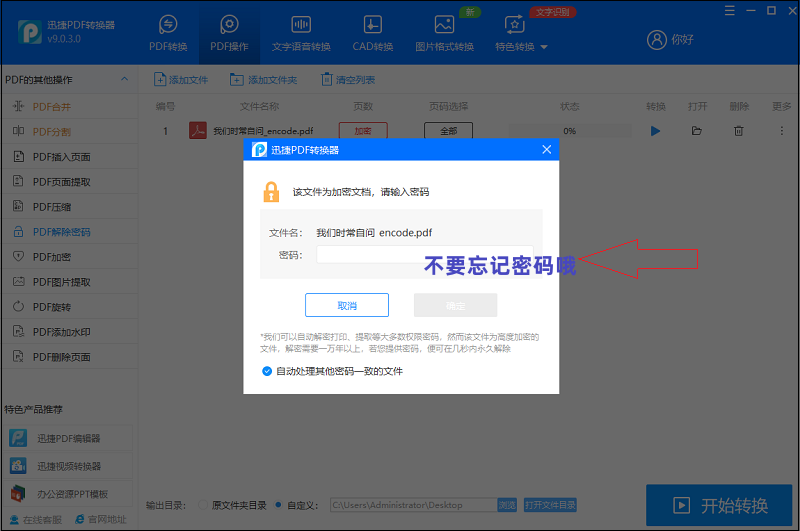Viewport: 800px width, 531px height.
Task: Click the output directory path field
Action: (414, 505)
